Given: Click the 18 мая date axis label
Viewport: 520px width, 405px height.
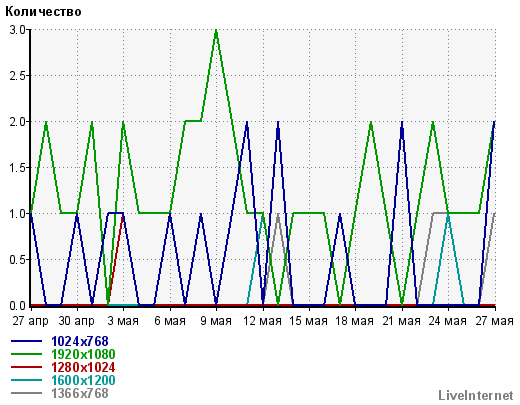Looking at the screenshot, I should pos(355,321).
